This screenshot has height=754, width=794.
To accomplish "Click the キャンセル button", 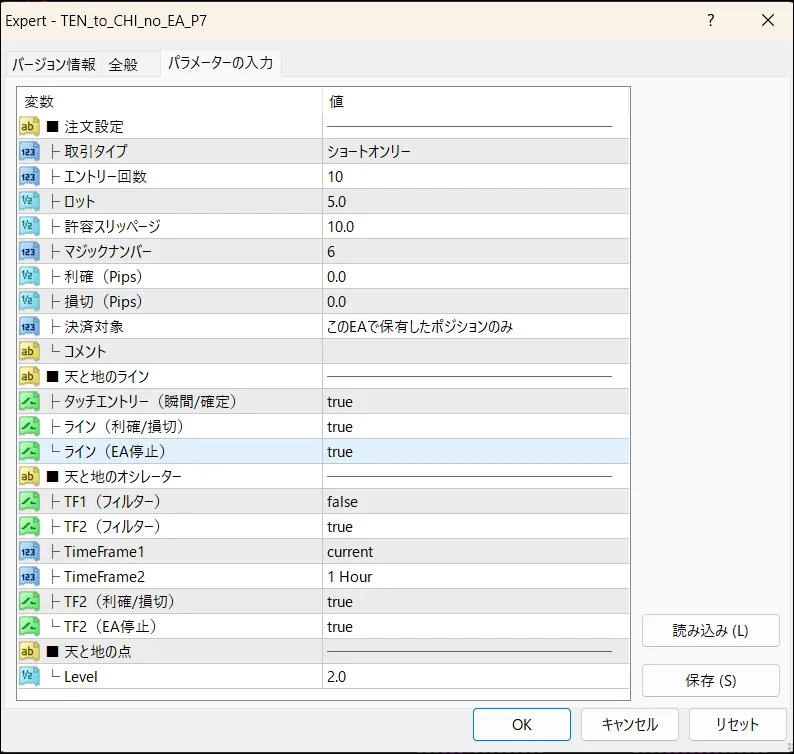I will point(629,725).
